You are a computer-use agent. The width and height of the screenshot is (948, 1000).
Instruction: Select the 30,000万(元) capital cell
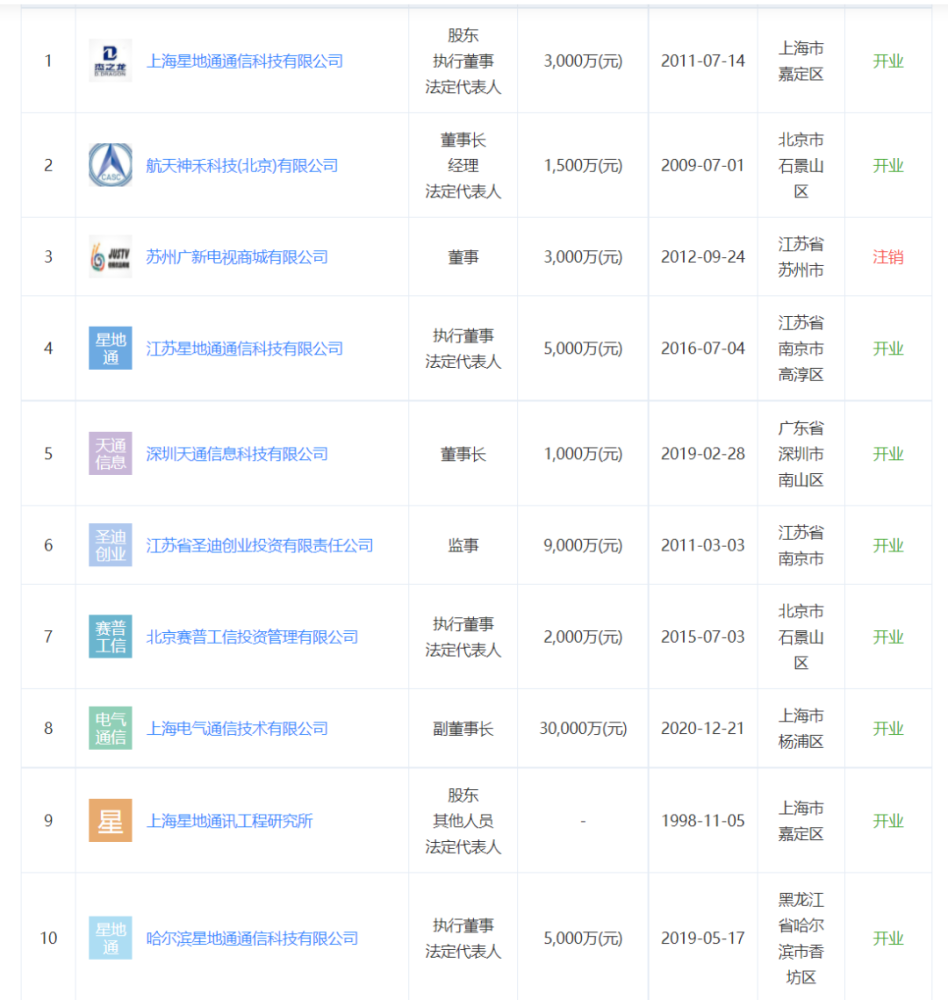pyautogui.click(x=583, y=728)
